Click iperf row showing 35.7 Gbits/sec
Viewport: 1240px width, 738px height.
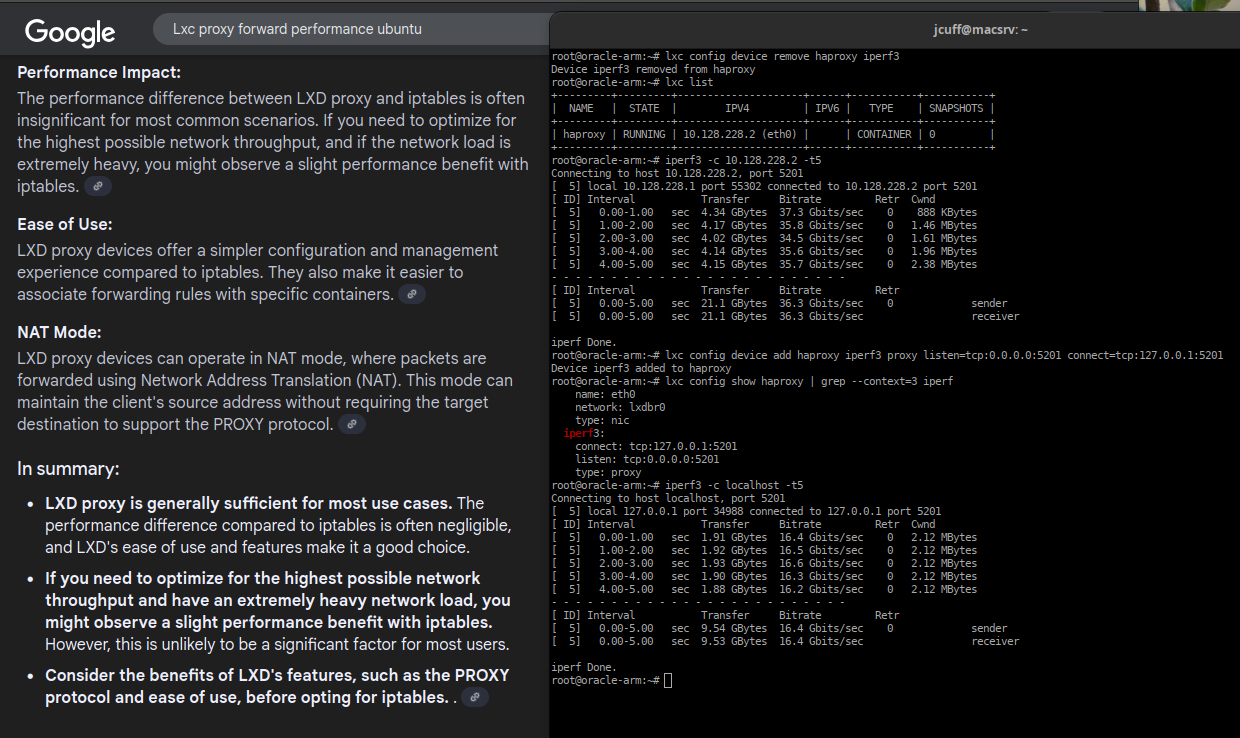tap(764, 264)
